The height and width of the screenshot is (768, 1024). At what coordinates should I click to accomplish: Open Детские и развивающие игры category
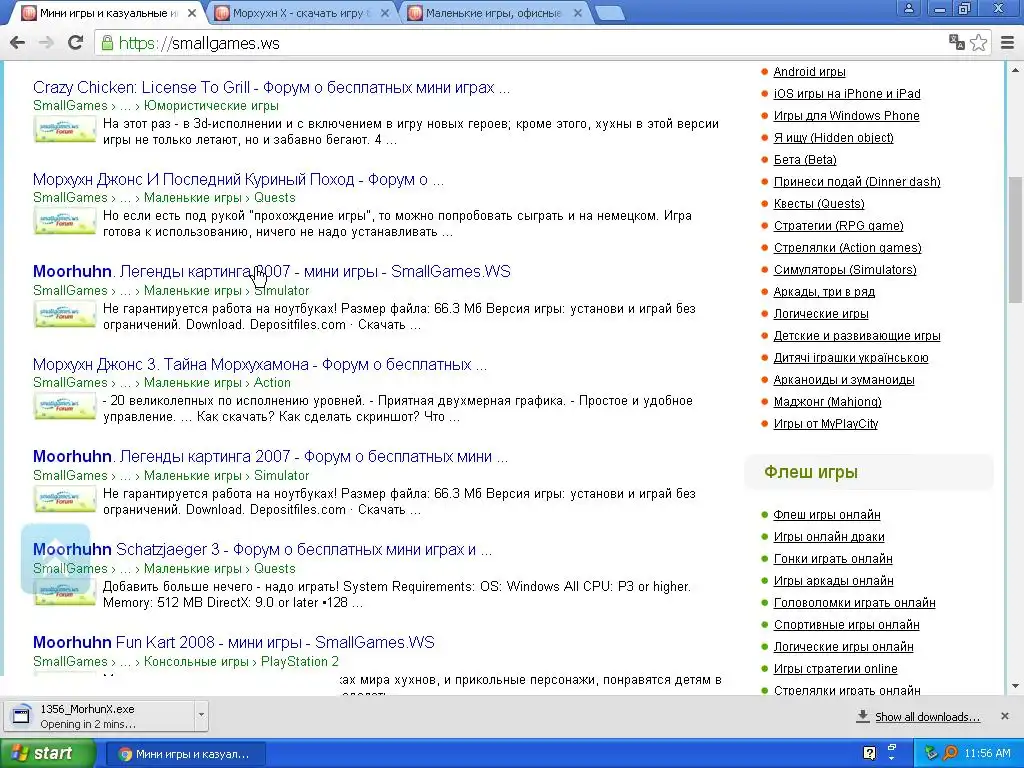coord(856,336)
